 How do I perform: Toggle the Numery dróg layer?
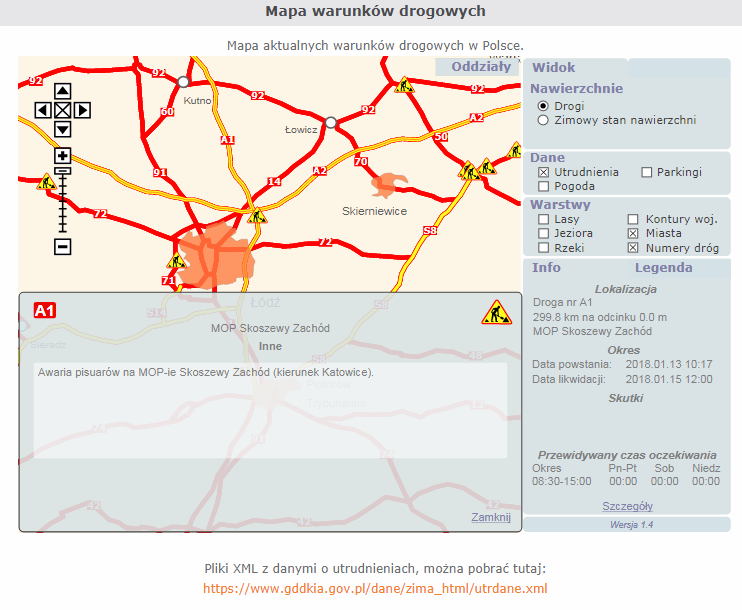(633, 247)
